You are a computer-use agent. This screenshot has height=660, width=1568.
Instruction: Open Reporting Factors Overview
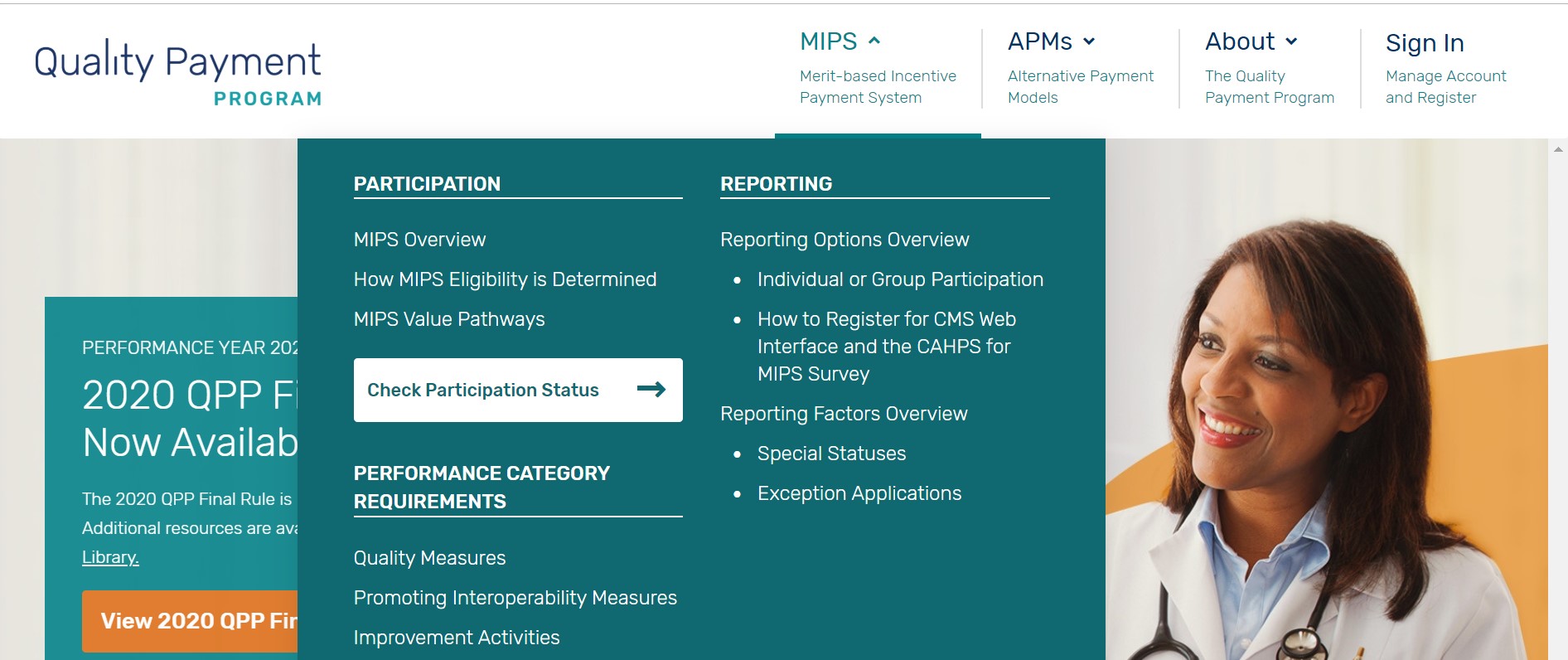843,414
